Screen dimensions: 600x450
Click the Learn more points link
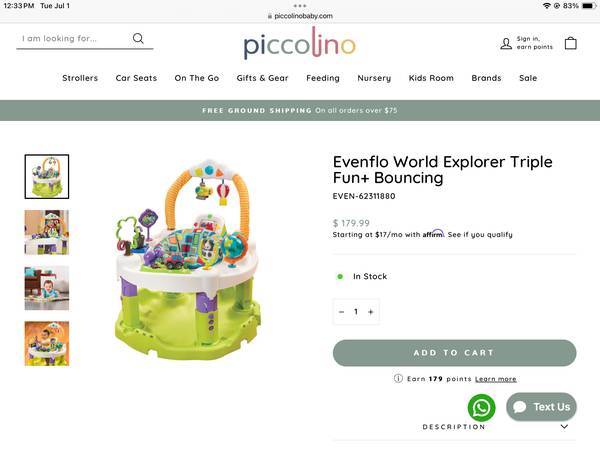point(496,379)
